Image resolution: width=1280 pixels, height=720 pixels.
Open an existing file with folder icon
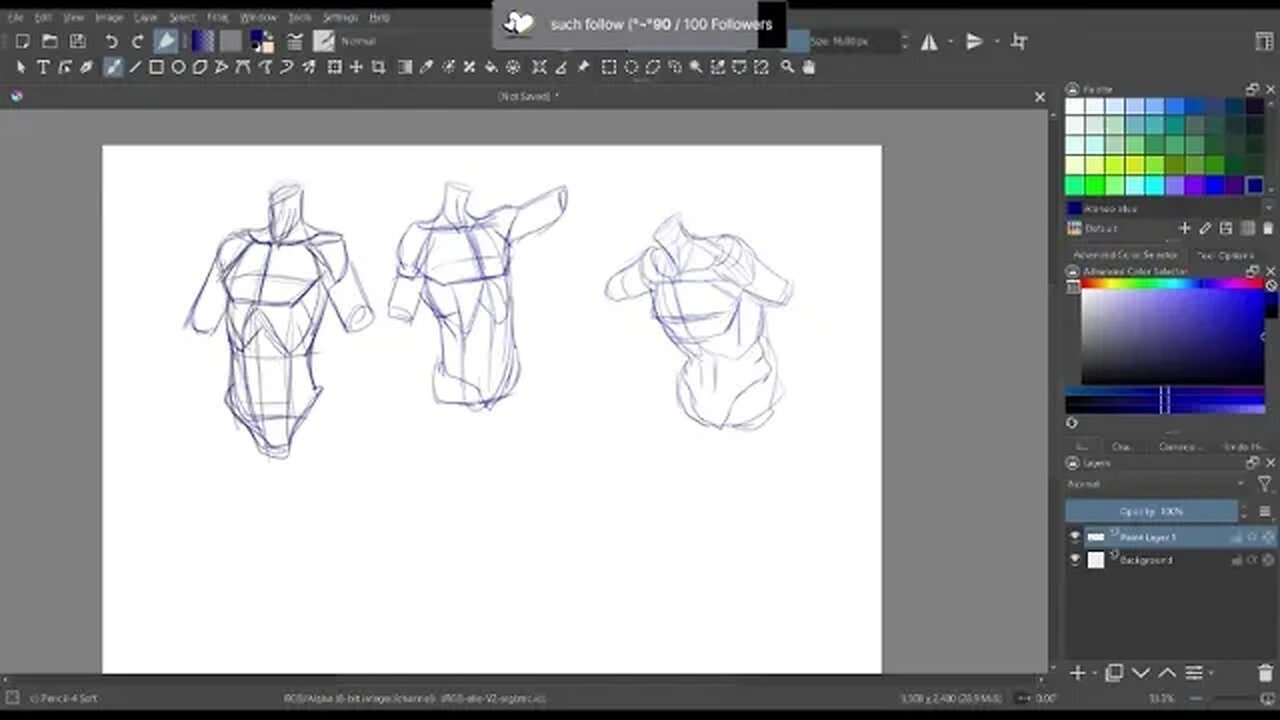pos(49,41)
